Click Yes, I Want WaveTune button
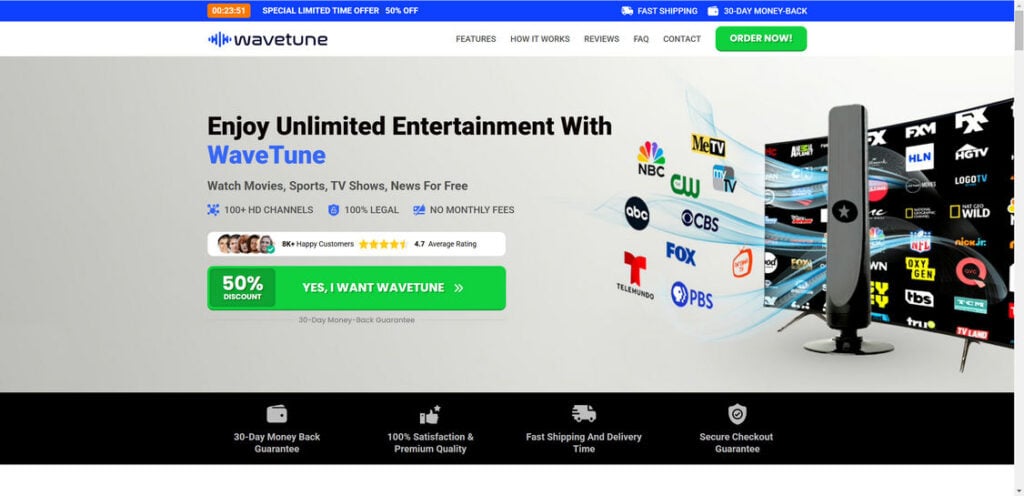This screenshot has height=496, width=1024. 357,288
